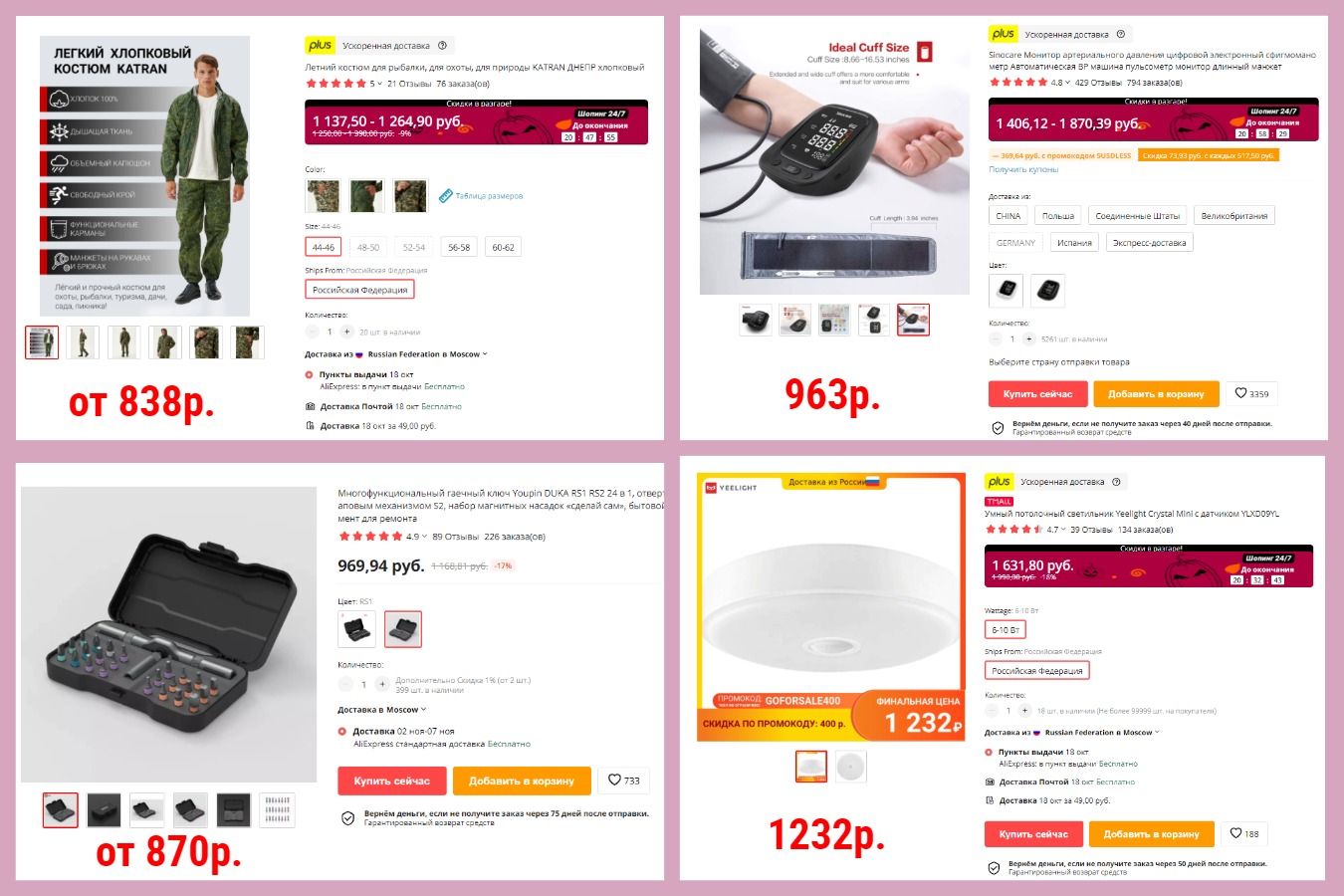Increase quantity with plus for KATRAN suit
Image resolution: width=1344 pixels, height=896 pixels.
346,332
